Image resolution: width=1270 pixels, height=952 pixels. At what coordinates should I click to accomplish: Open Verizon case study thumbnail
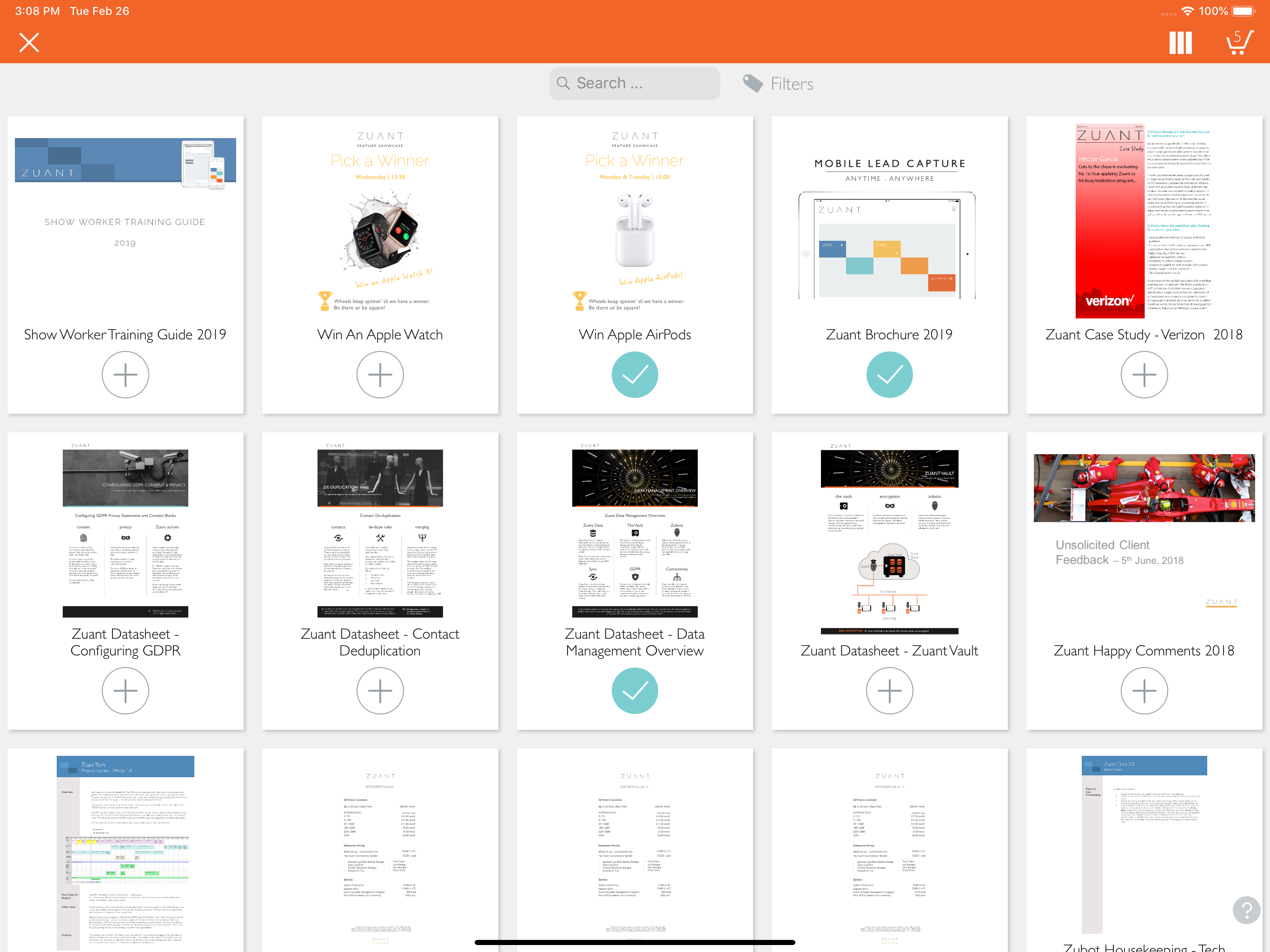click(1144, 222)
